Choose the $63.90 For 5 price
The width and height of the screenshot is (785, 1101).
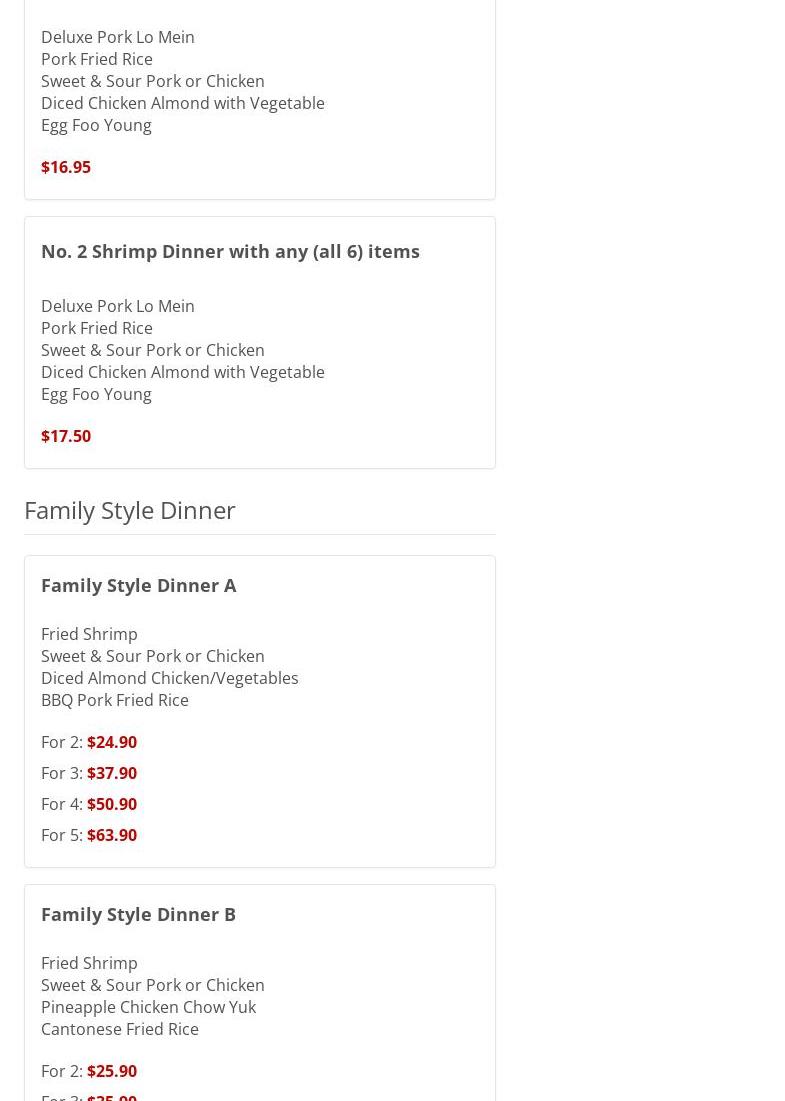click(x=112, y=835)
